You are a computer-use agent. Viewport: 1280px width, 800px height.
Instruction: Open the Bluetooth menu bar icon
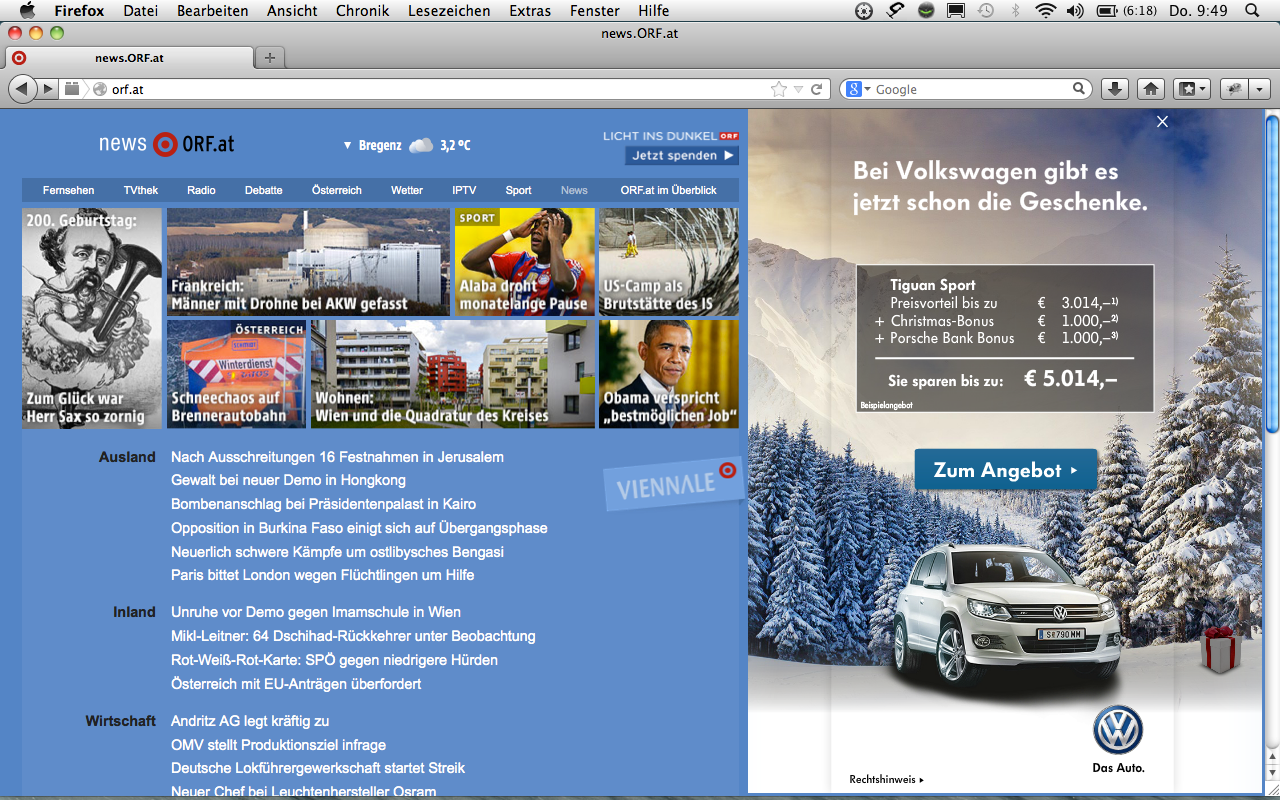1015,10
